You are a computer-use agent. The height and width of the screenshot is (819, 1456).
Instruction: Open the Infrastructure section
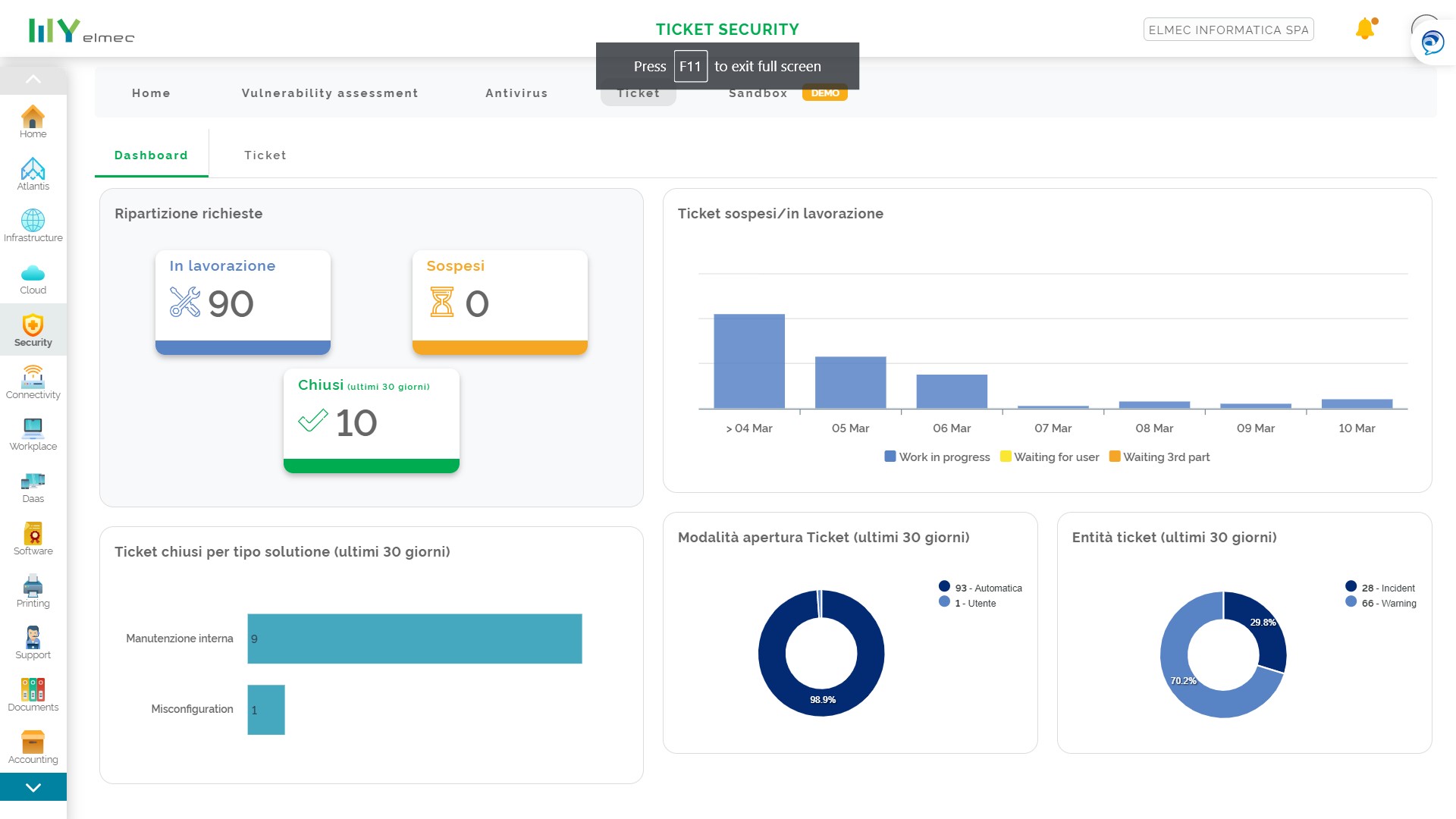pyautogui.click(x=33, y=225)
